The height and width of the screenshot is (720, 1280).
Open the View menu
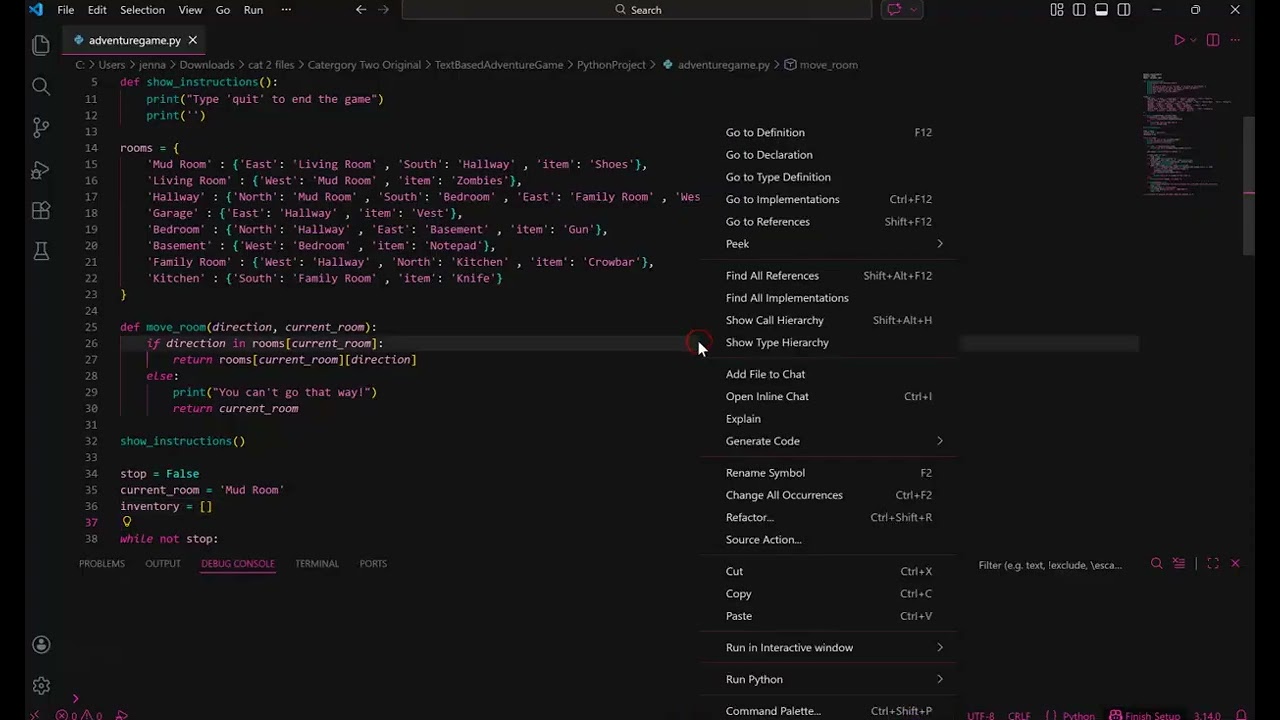point(190,10)
